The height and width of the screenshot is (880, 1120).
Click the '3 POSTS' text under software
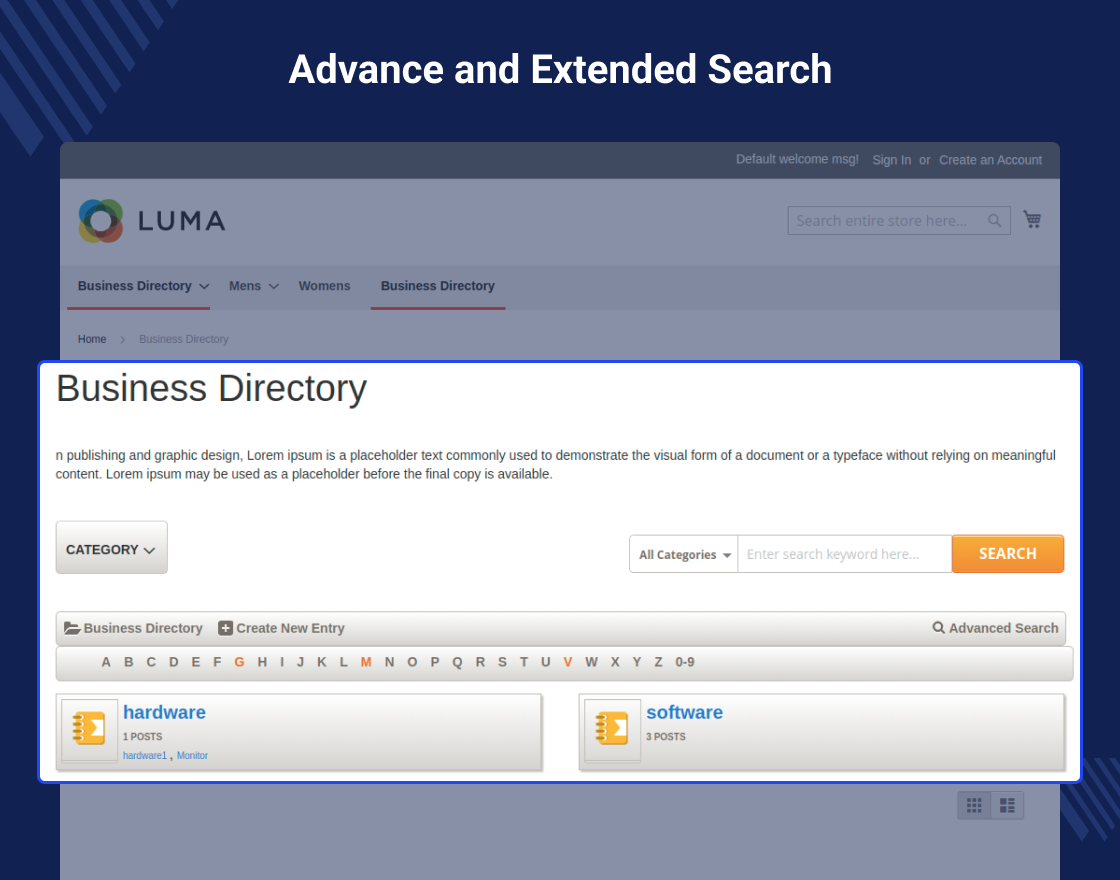click(x=666, y=736)
